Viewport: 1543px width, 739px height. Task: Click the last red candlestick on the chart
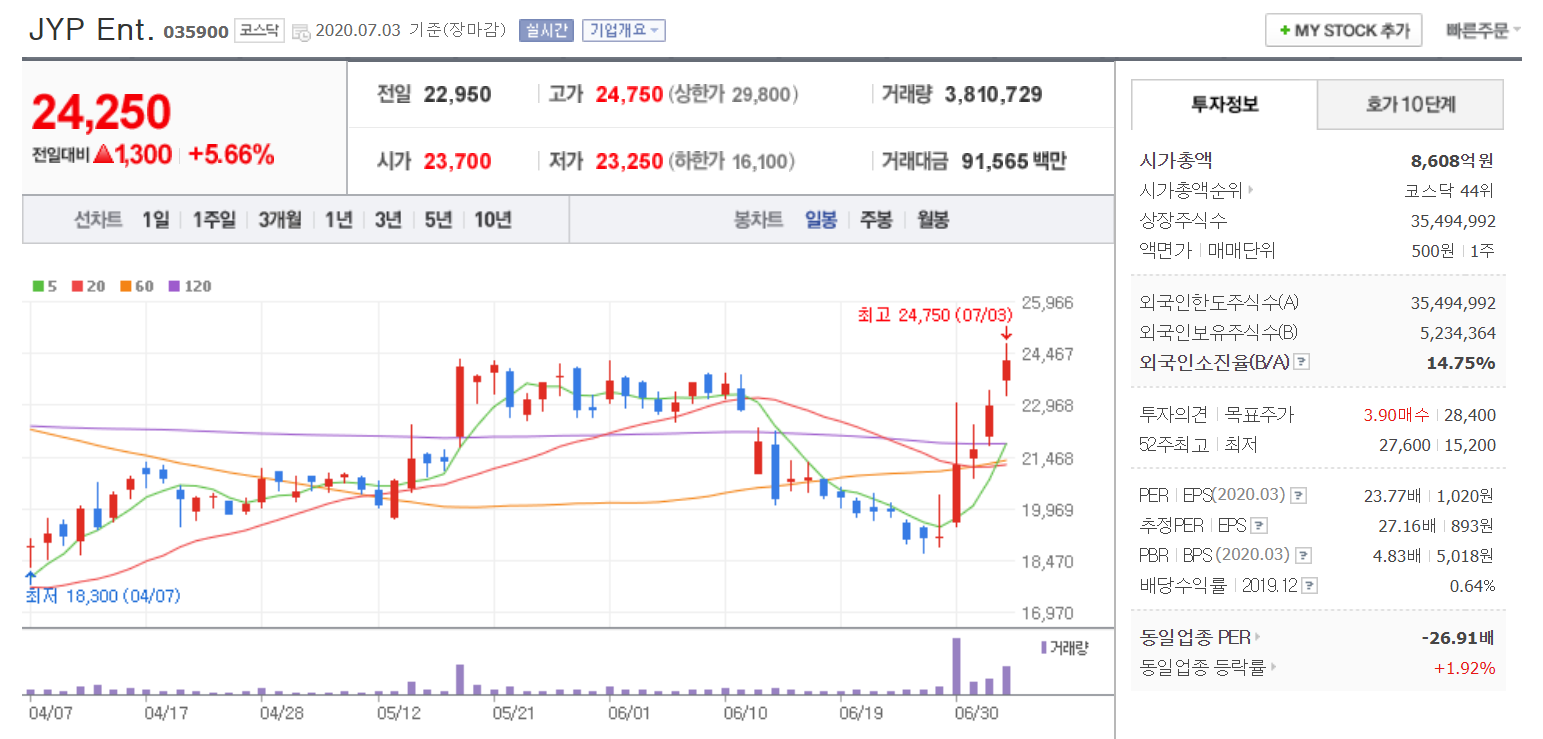point(1006,368)
